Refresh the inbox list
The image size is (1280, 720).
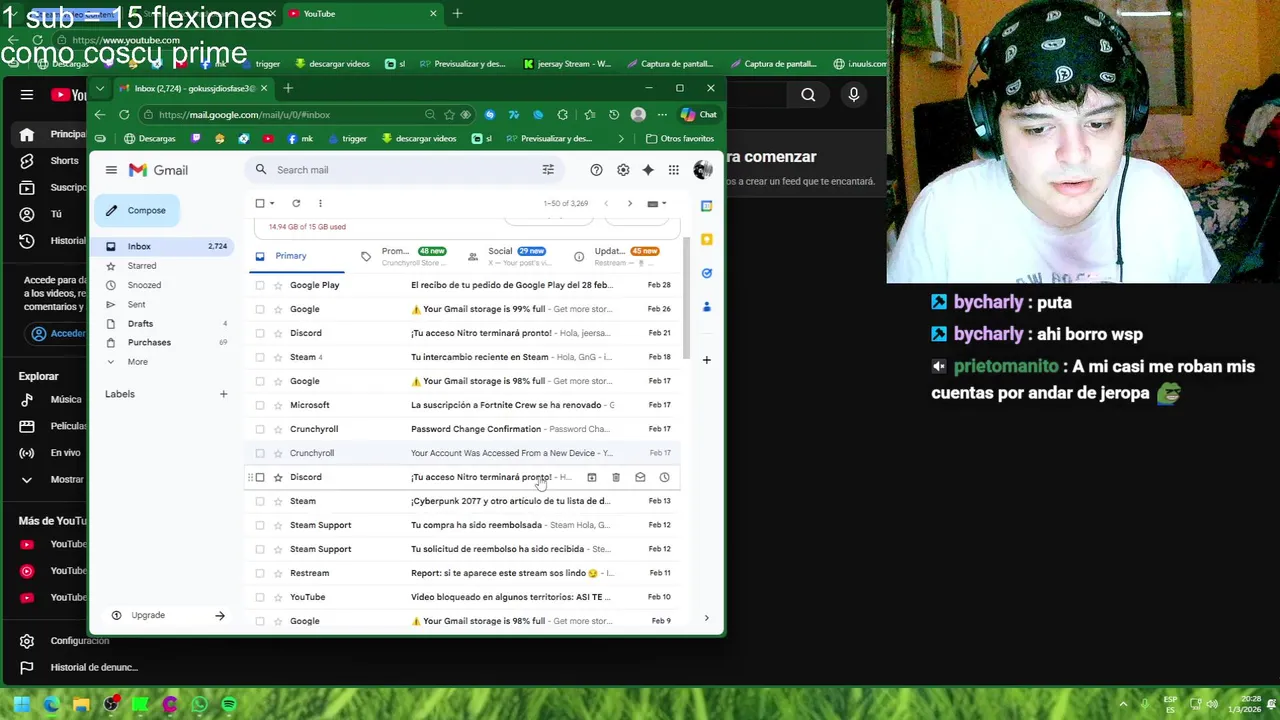(x=296, y=203)
